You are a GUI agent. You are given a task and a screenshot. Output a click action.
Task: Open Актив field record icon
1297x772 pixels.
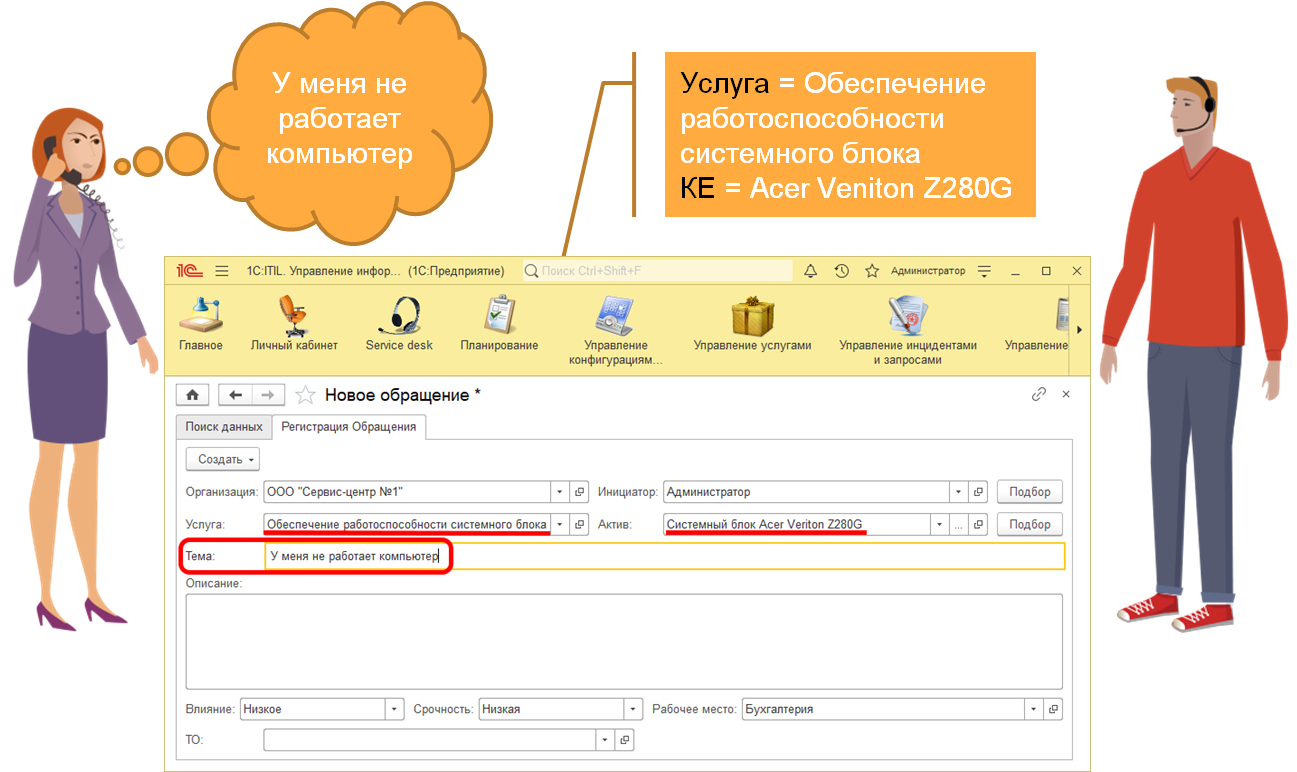tap(978, 524)
